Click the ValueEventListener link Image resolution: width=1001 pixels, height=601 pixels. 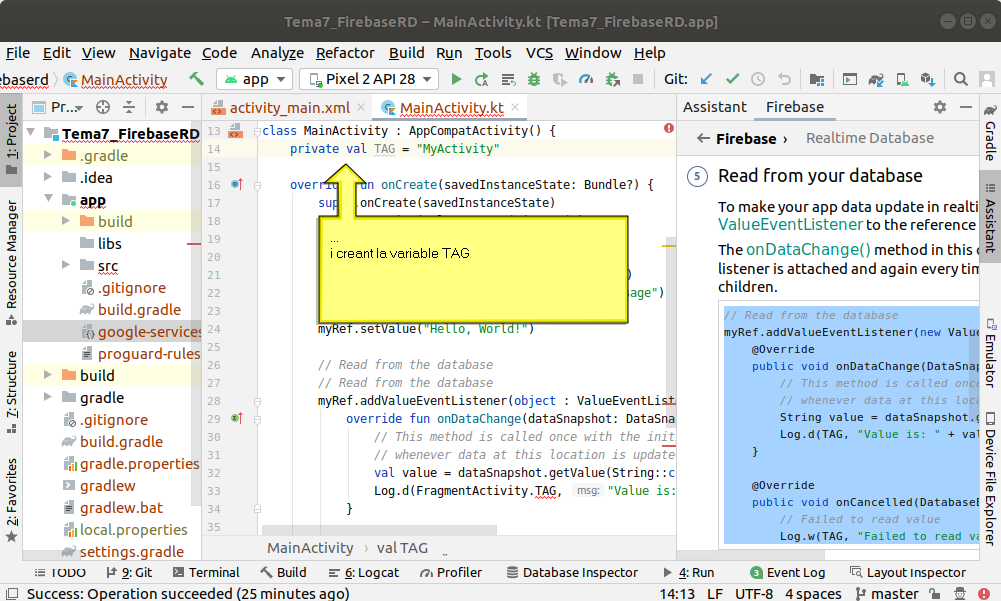point(790,225)
